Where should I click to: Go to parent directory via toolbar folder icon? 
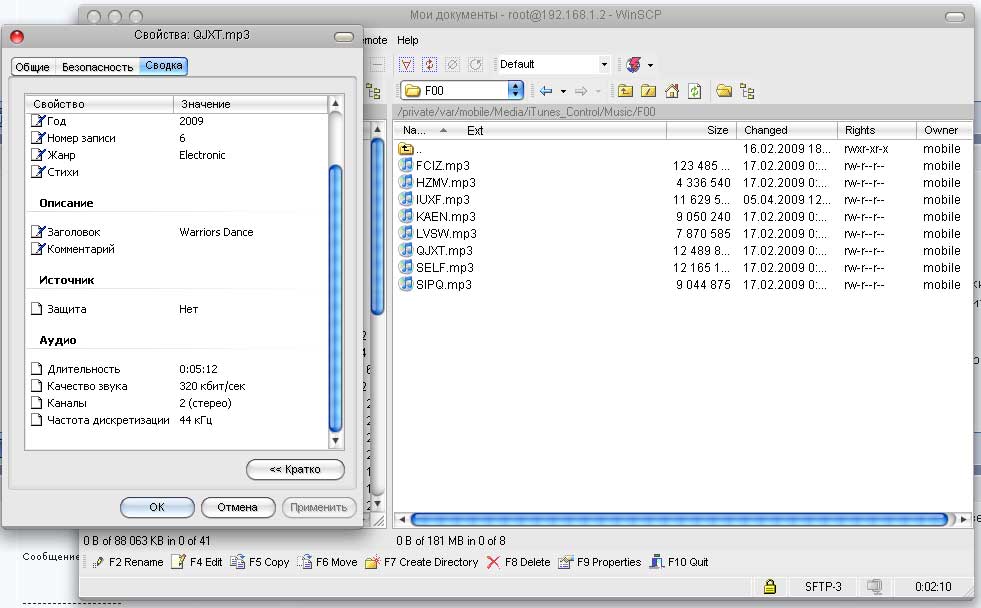click(625, 91)
